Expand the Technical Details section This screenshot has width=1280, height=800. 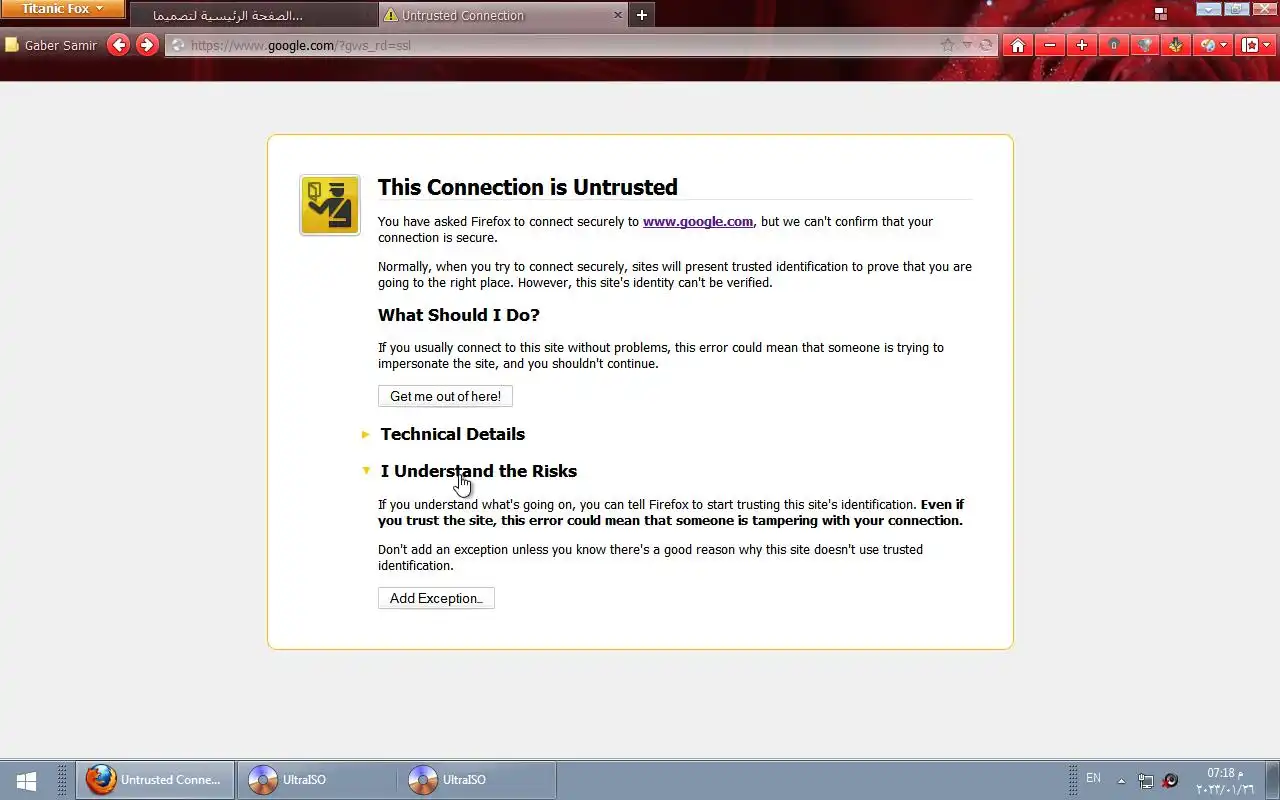(452, 434)
